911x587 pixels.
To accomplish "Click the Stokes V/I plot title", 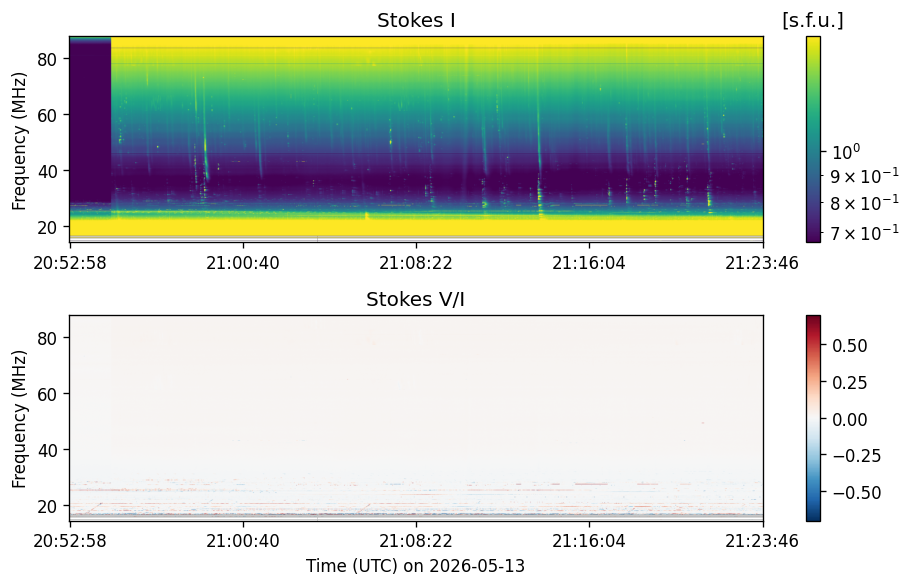I will [415, 299].
